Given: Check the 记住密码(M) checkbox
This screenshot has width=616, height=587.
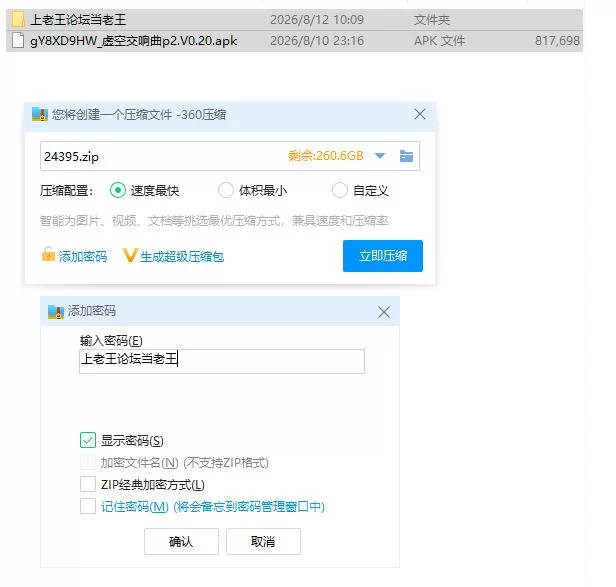Looking at the screenshot, I should 88,506.
